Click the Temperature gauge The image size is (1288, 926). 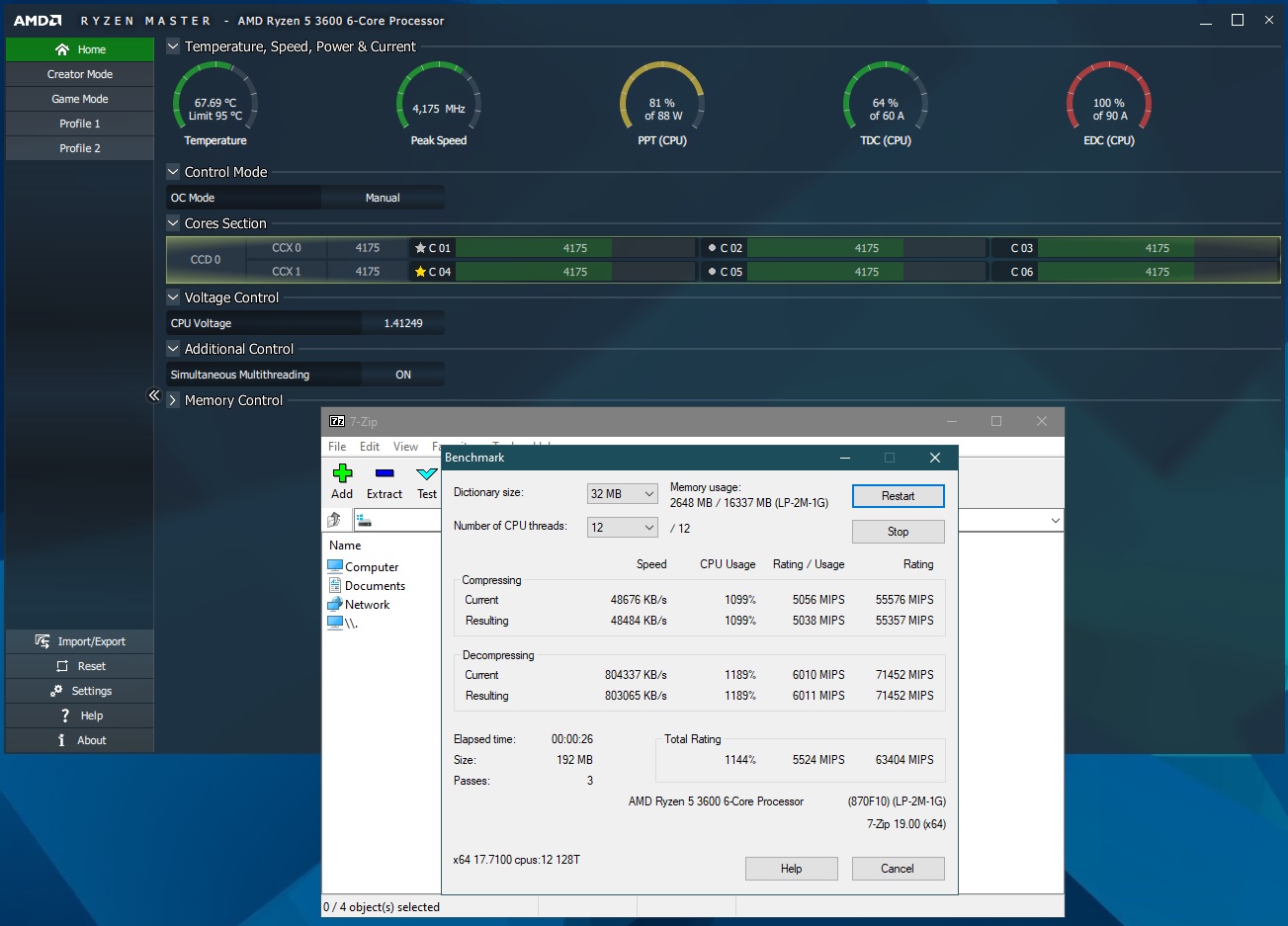click(x=215, y=104)
